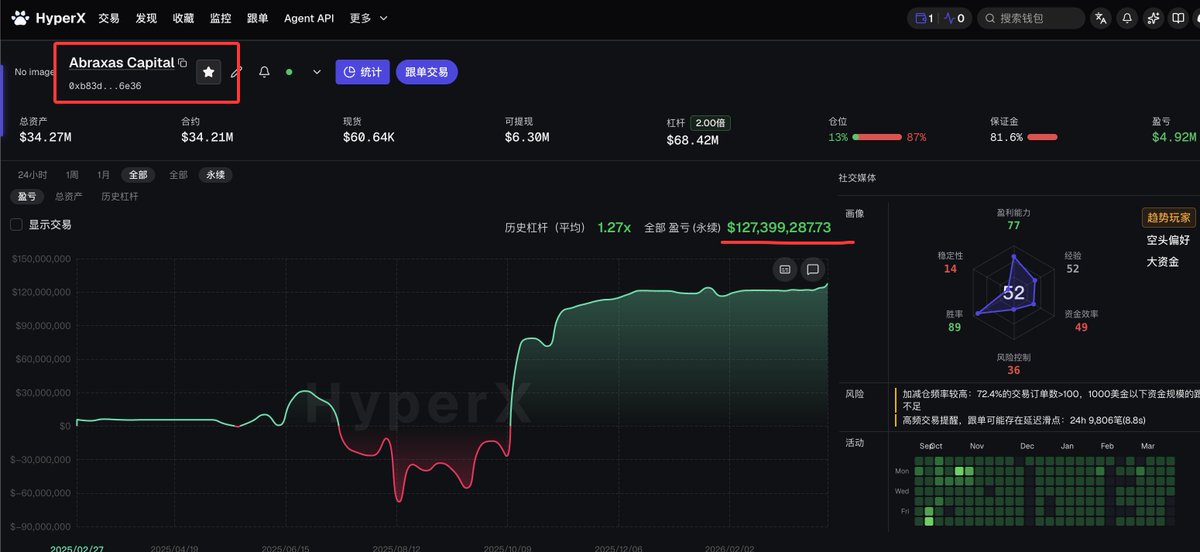
Task: Click the 仓位 long-short ratio bar
Action: tap(877, 137)
